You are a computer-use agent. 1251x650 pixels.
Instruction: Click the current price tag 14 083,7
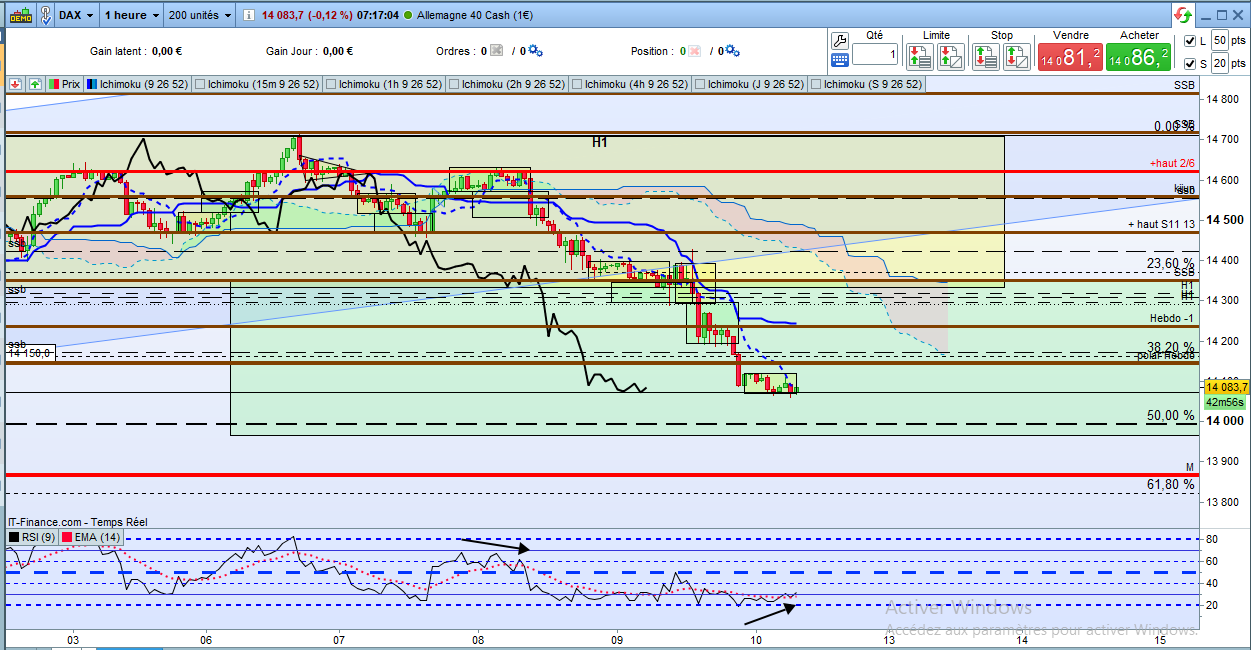1225,387
